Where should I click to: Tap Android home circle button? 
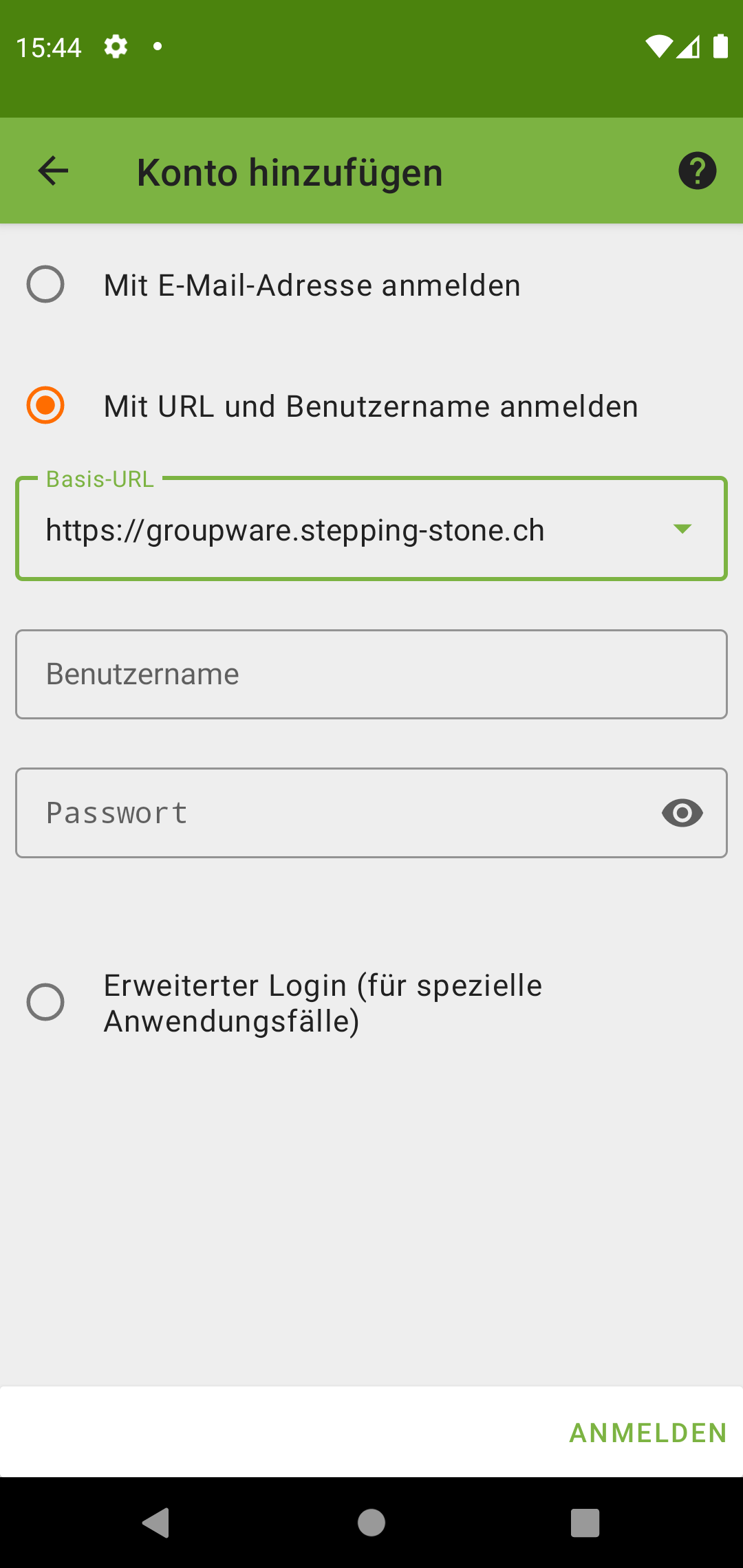[371, 1523]
